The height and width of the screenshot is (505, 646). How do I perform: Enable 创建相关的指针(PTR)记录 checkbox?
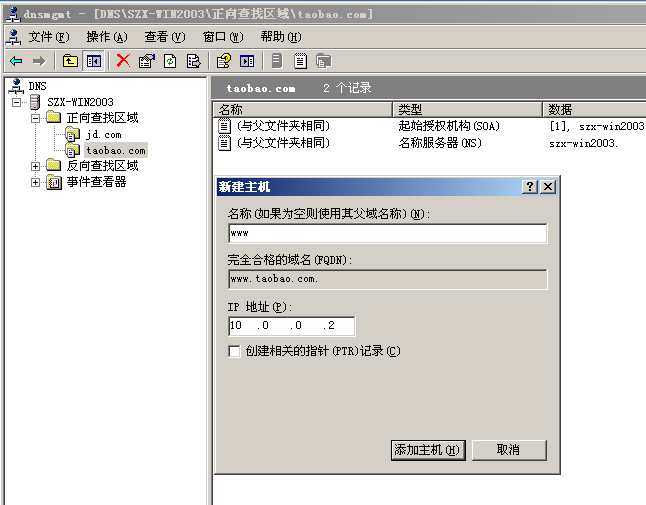[x=234, y=351]
